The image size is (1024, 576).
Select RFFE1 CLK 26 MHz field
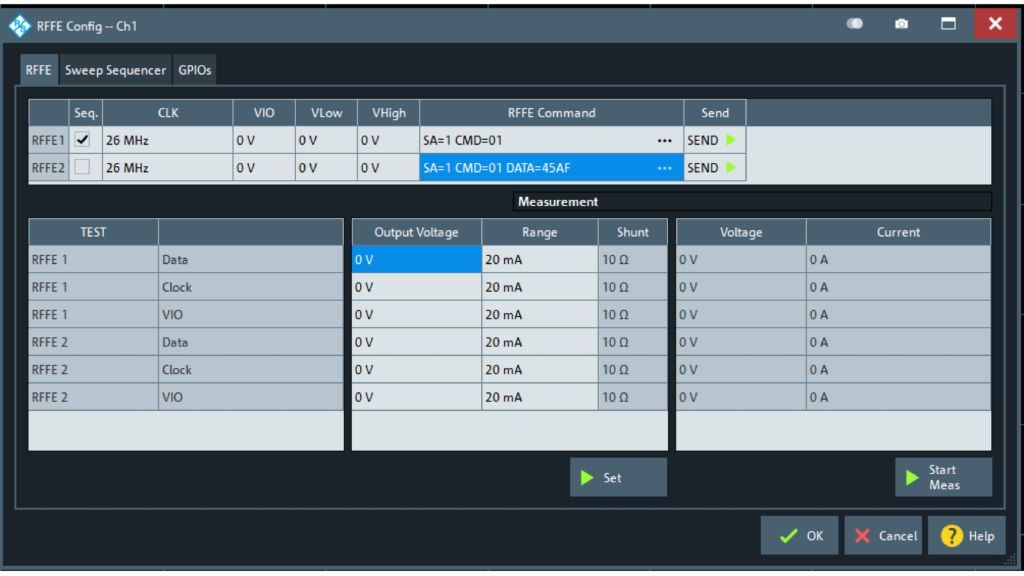(x=167, y=141)
